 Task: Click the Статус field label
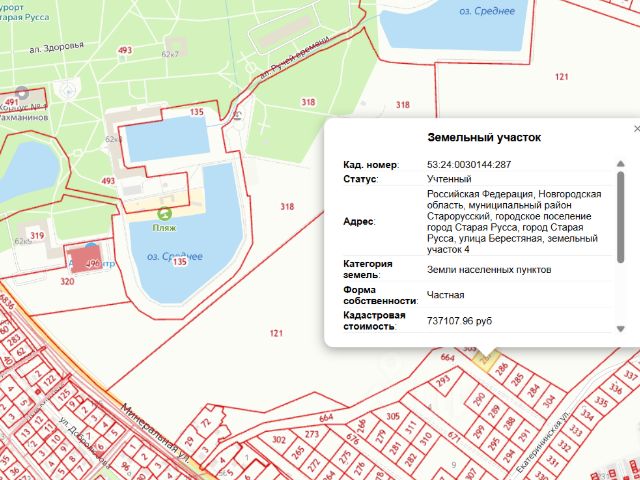pos(361,179)
